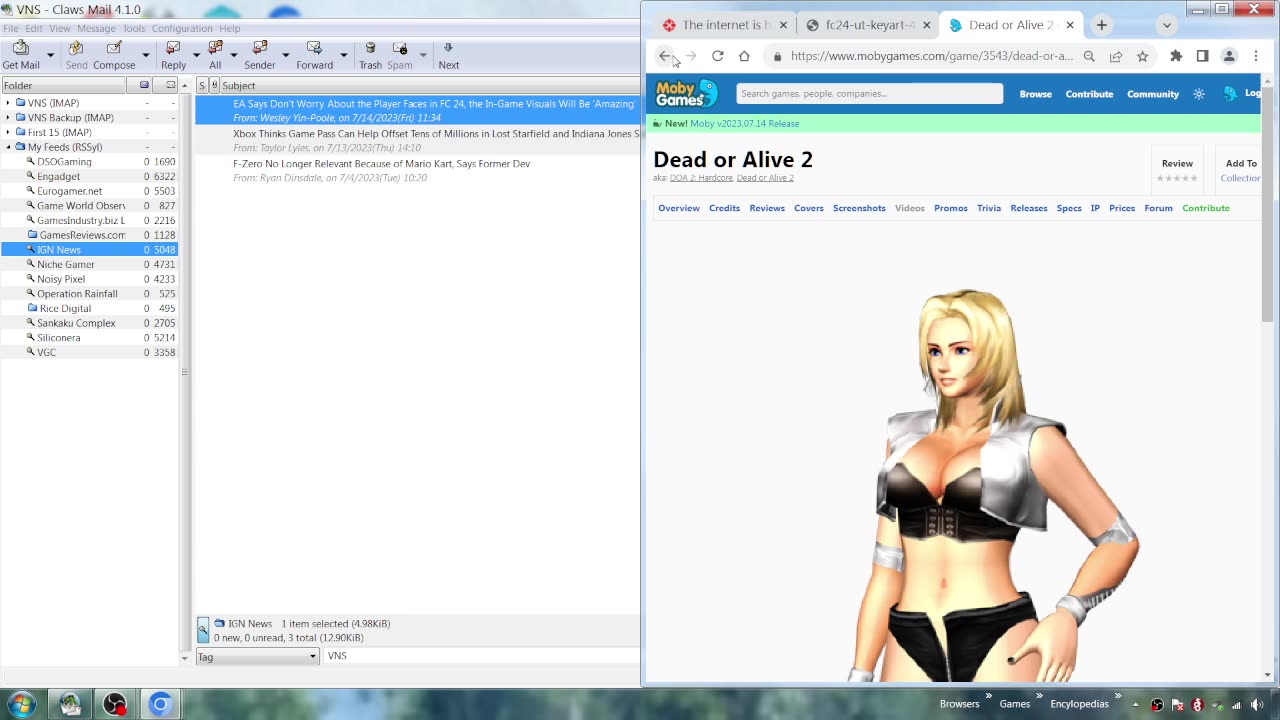The width and height of the screenshot is (1280, 720).
Task: Open the Credits link on MobyGames
Action: coord(724,208)
